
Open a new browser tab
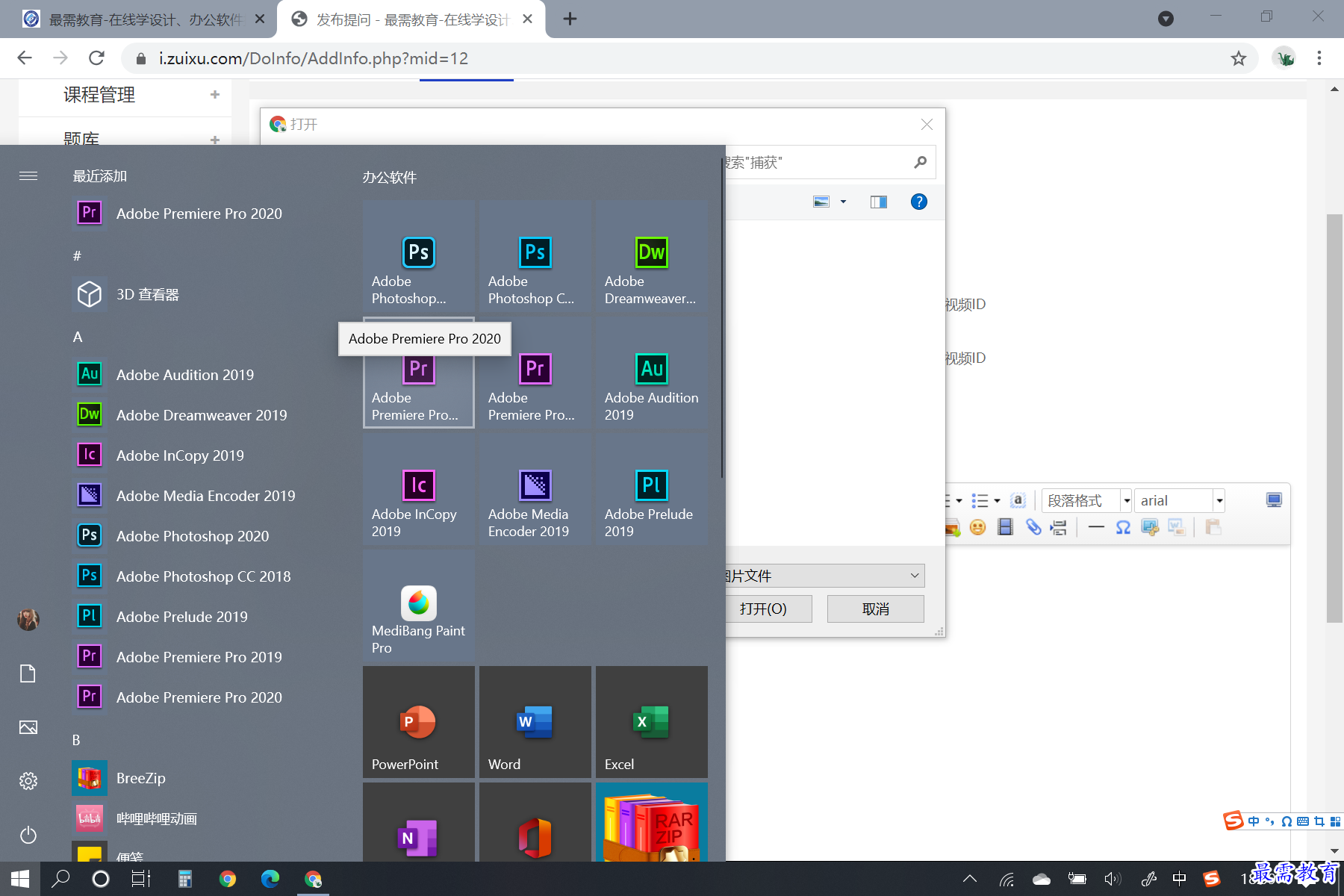570,19
